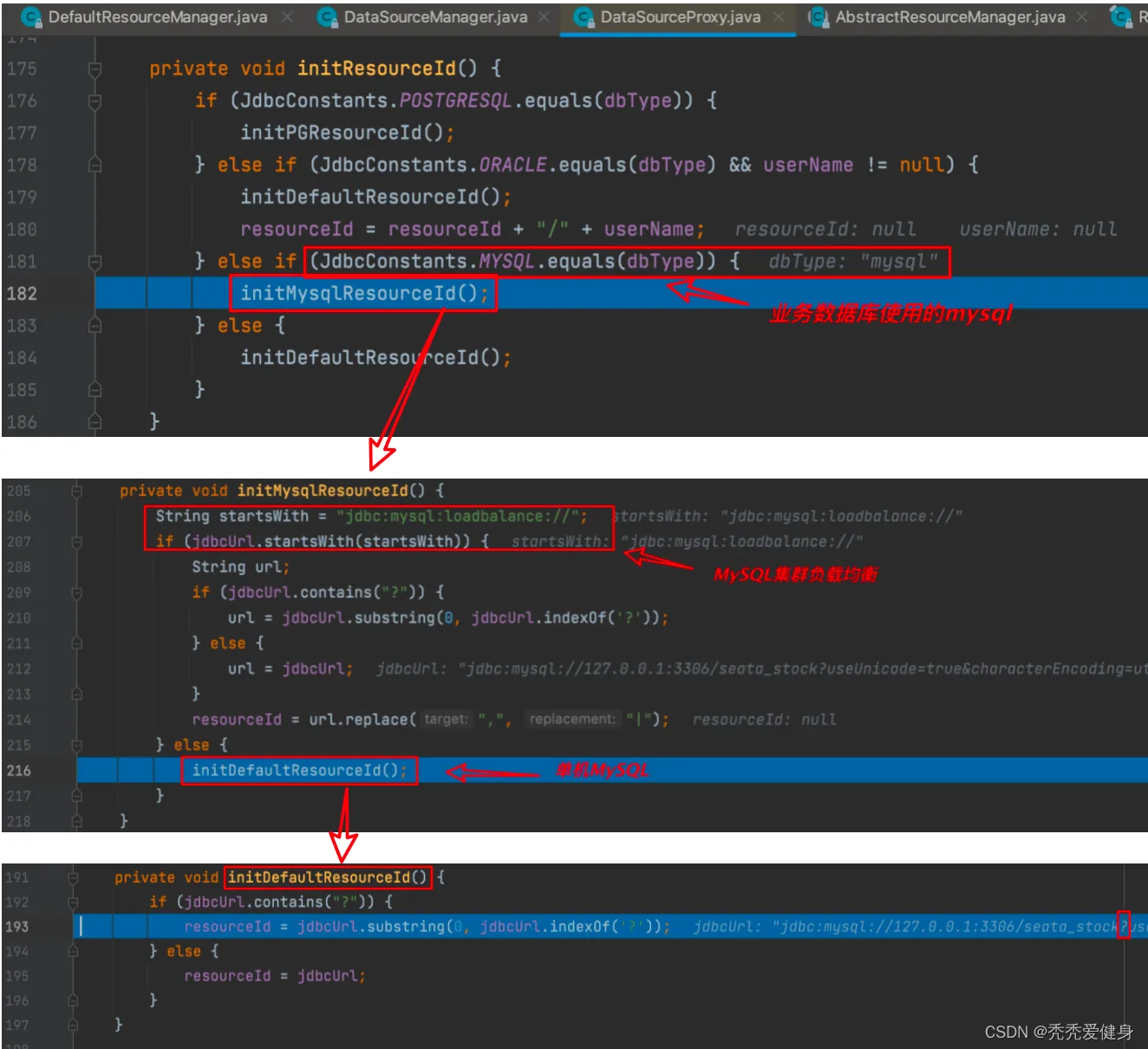
Task: Open the DataSourceManager.java editor tab
Action: pyautogui.click(x=435, y=16)
